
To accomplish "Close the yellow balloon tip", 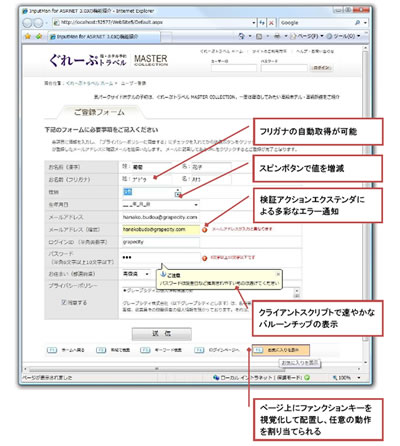I will click(278, 274).
